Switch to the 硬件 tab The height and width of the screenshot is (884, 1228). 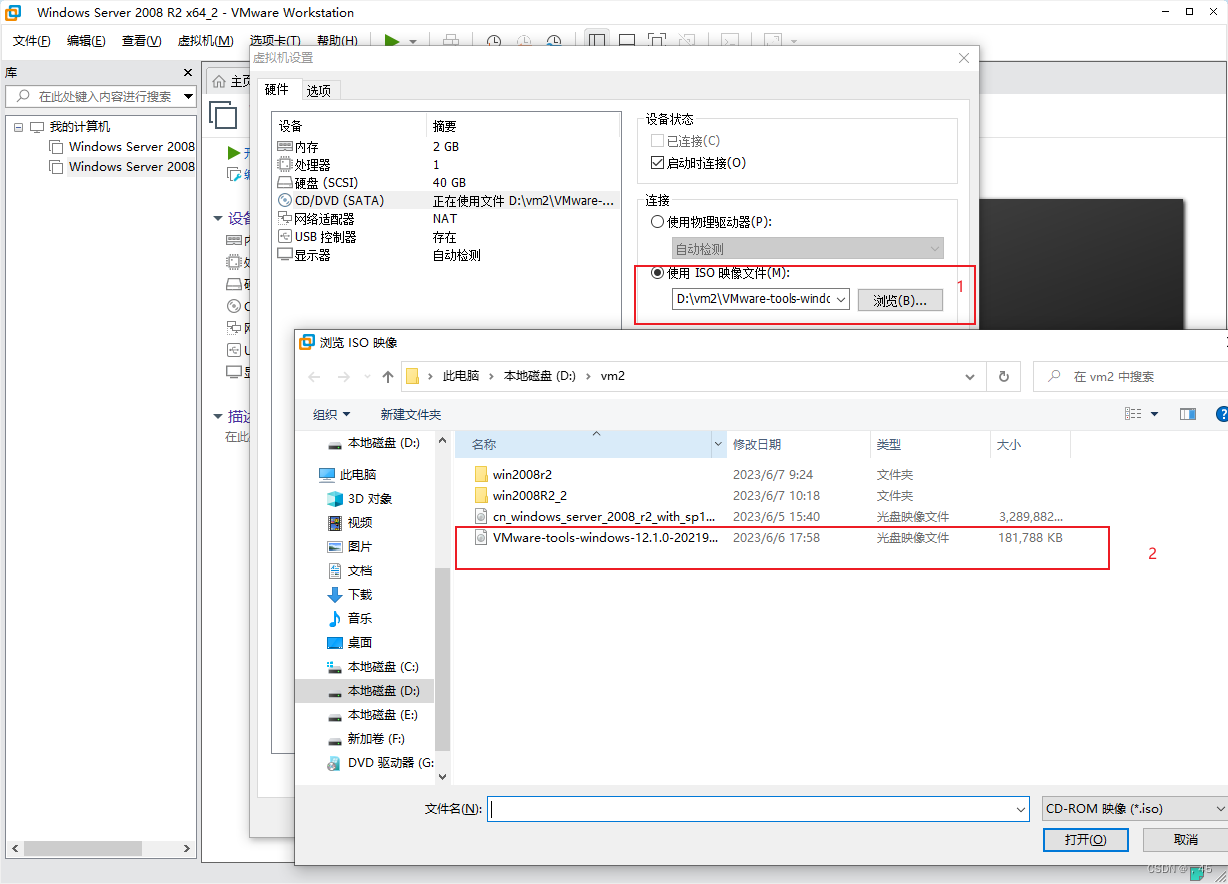(x=277, y=89)
